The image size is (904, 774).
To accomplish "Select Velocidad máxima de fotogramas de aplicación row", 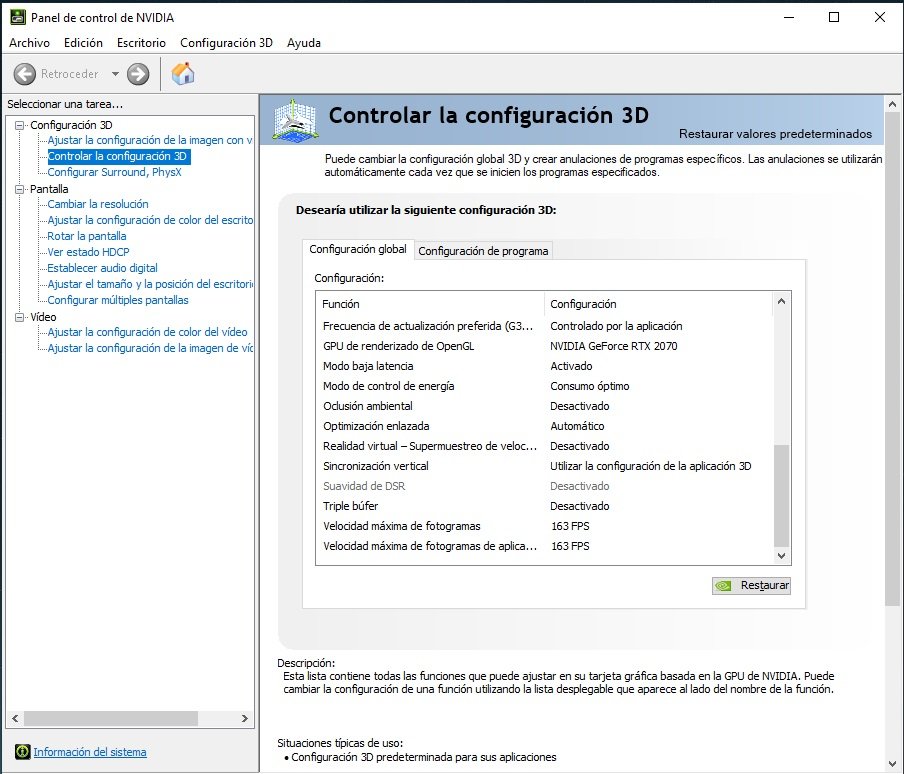I will click(544, 546).
